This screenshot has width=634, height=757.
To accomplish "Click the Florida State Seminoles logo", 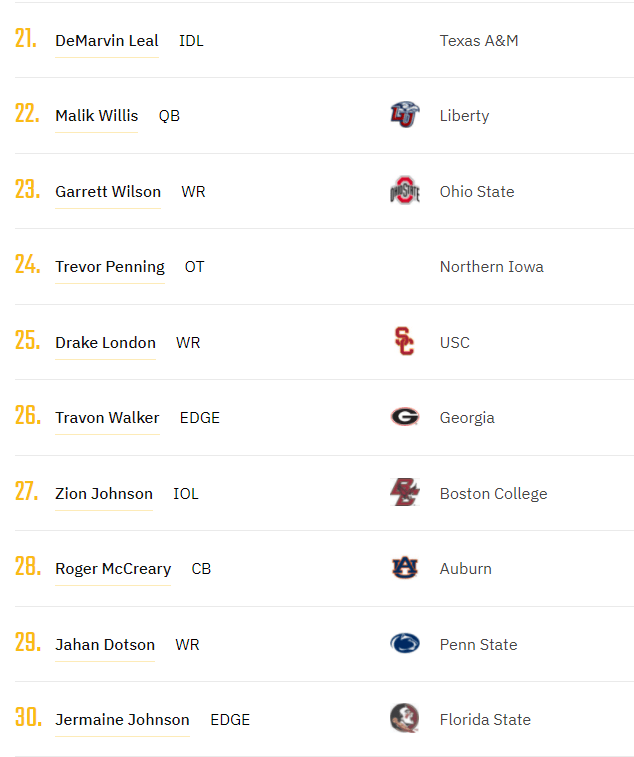I will (405, 719).
